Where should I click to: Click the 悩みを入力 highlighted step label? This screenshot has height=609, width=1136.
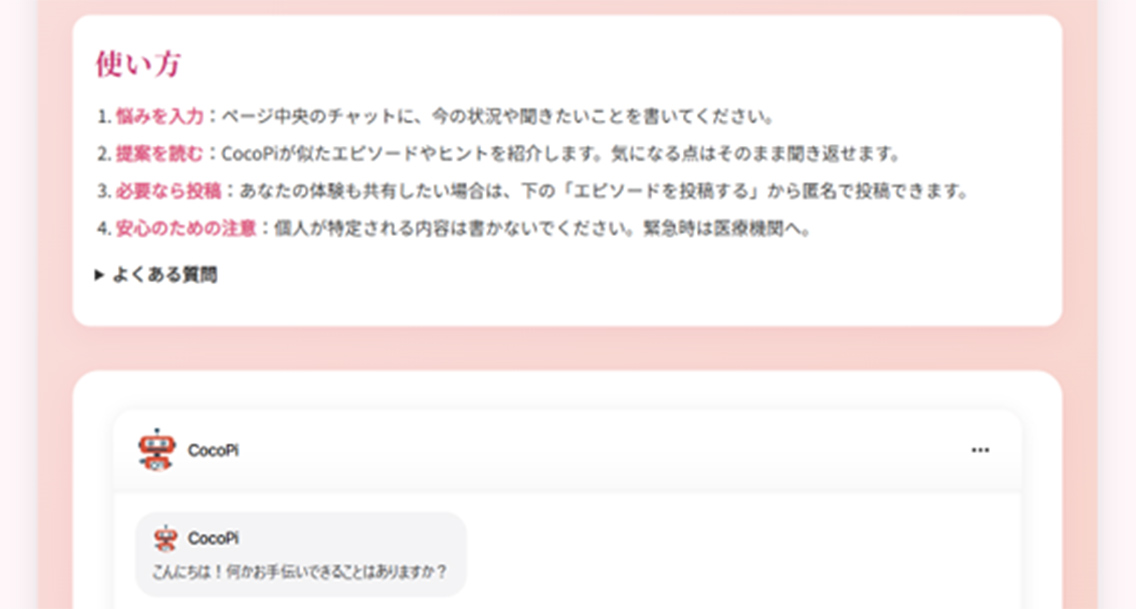point(159,116)
